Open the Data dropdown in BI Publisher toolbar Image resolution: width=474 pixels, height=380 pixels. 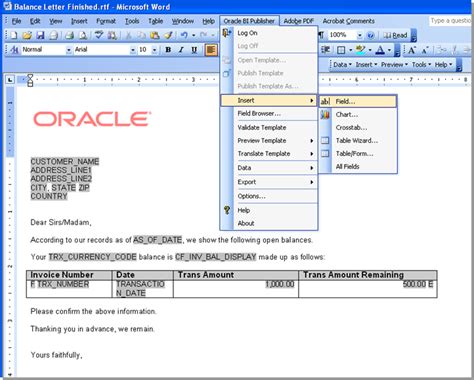pos(342,65)
